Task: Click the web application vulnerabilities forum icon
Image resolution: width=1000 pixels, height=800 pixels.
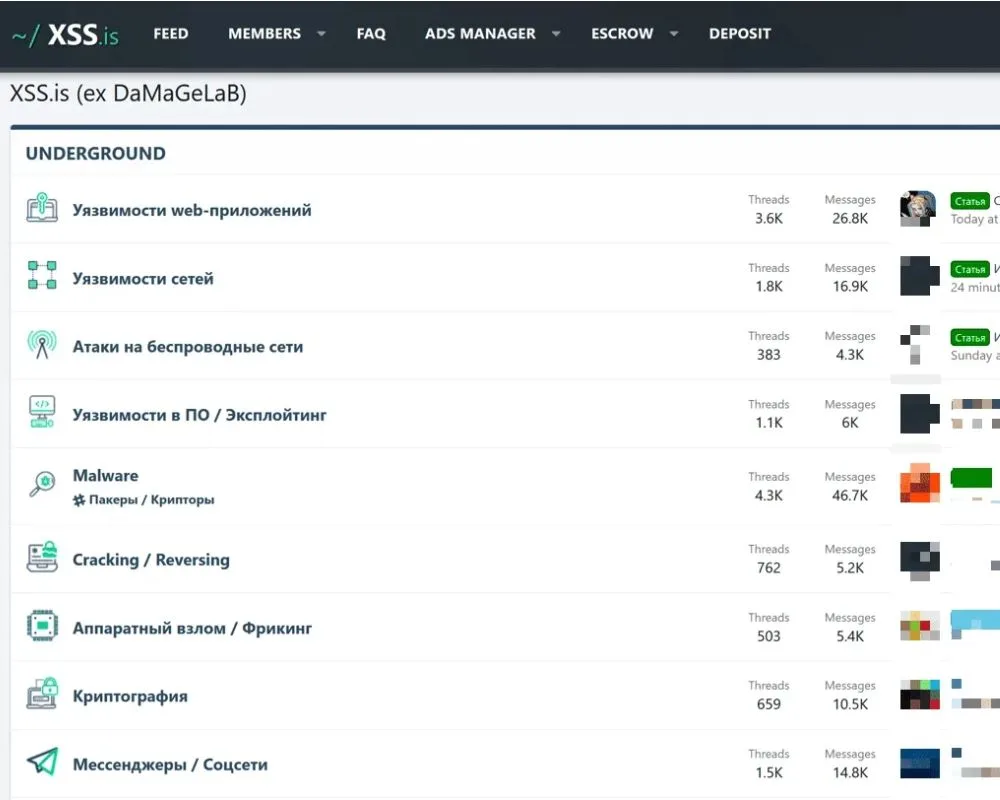Action: click(42, 209)
